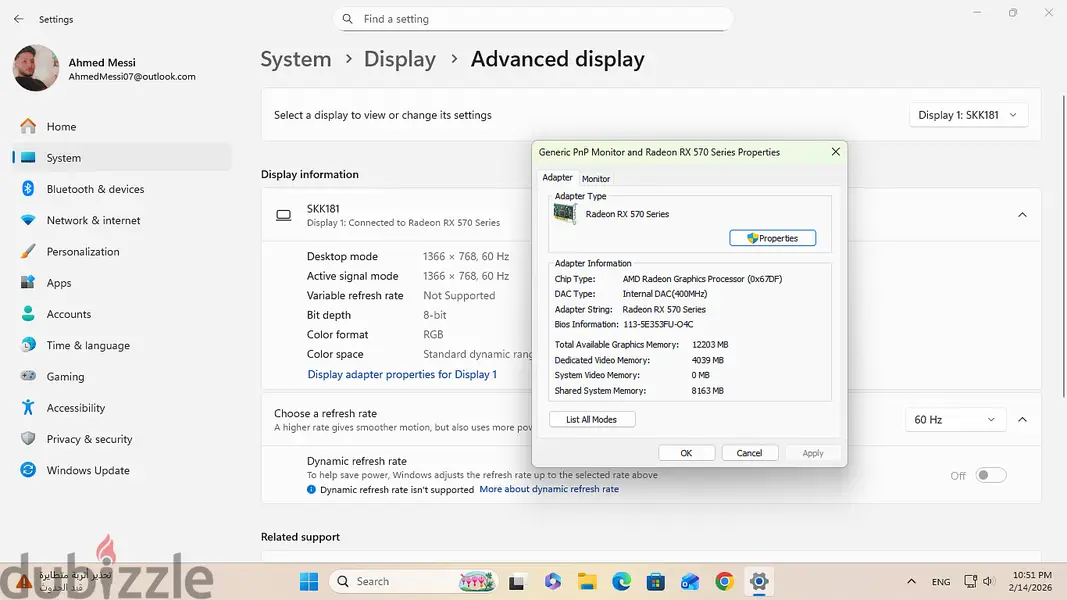Open Gaming settings

(x=122, y=377)
